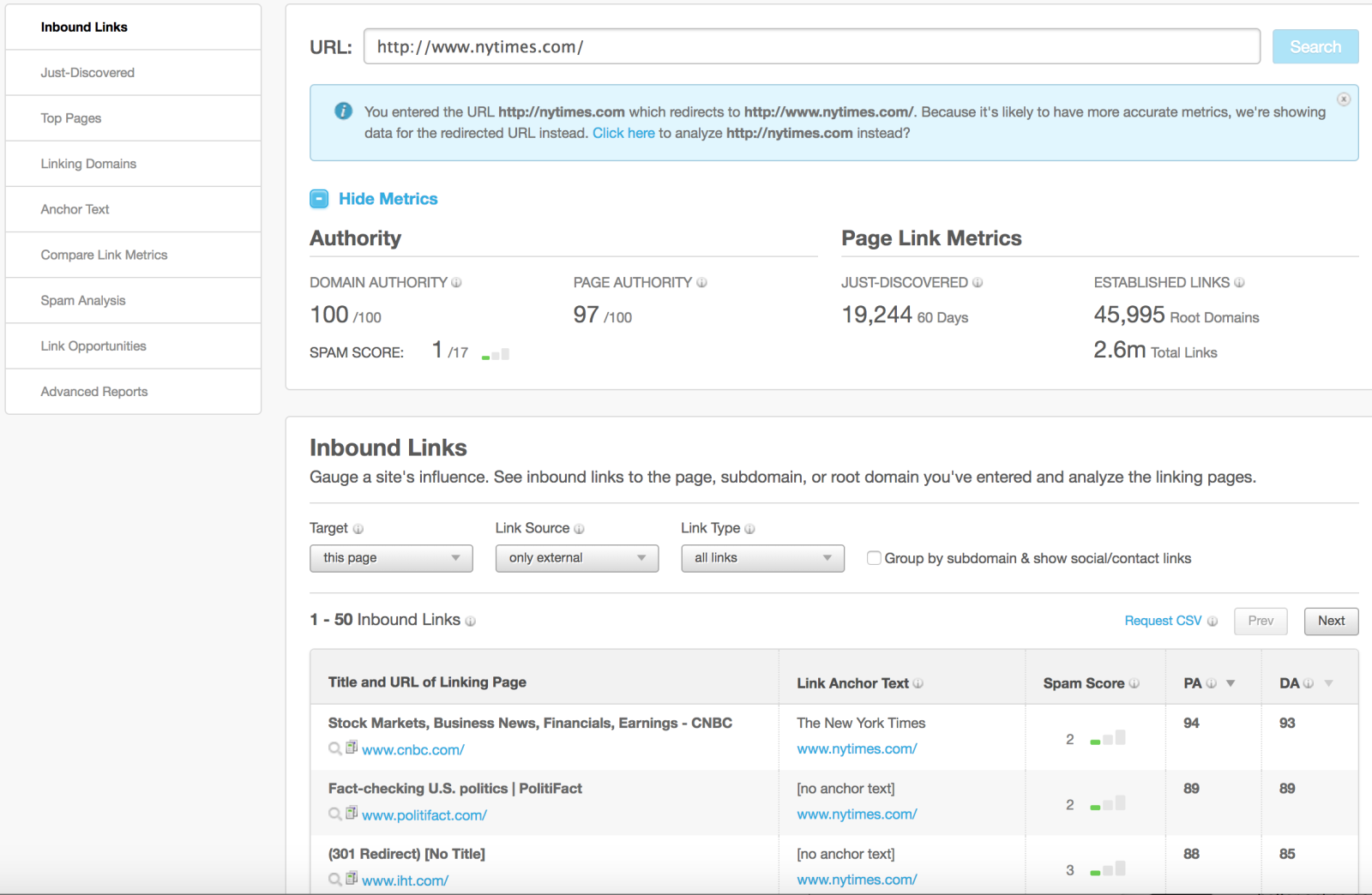Click the 'Click here' link in notice
The height and width of the screenshot is (895, 1372).
(623, 133)
